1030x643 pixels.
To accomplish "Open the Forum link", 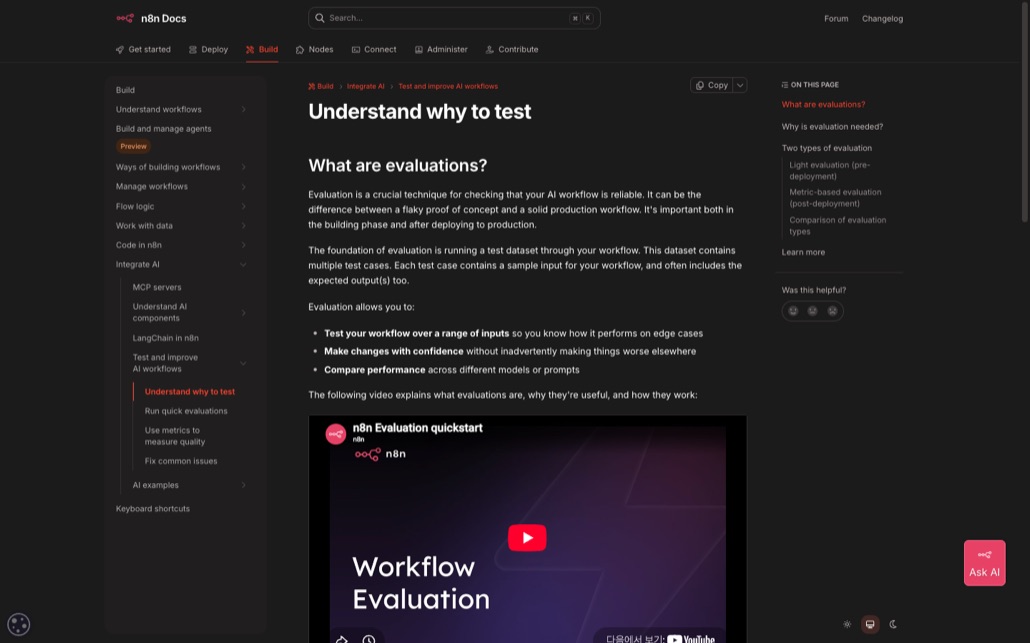I will tap(836, 18).
